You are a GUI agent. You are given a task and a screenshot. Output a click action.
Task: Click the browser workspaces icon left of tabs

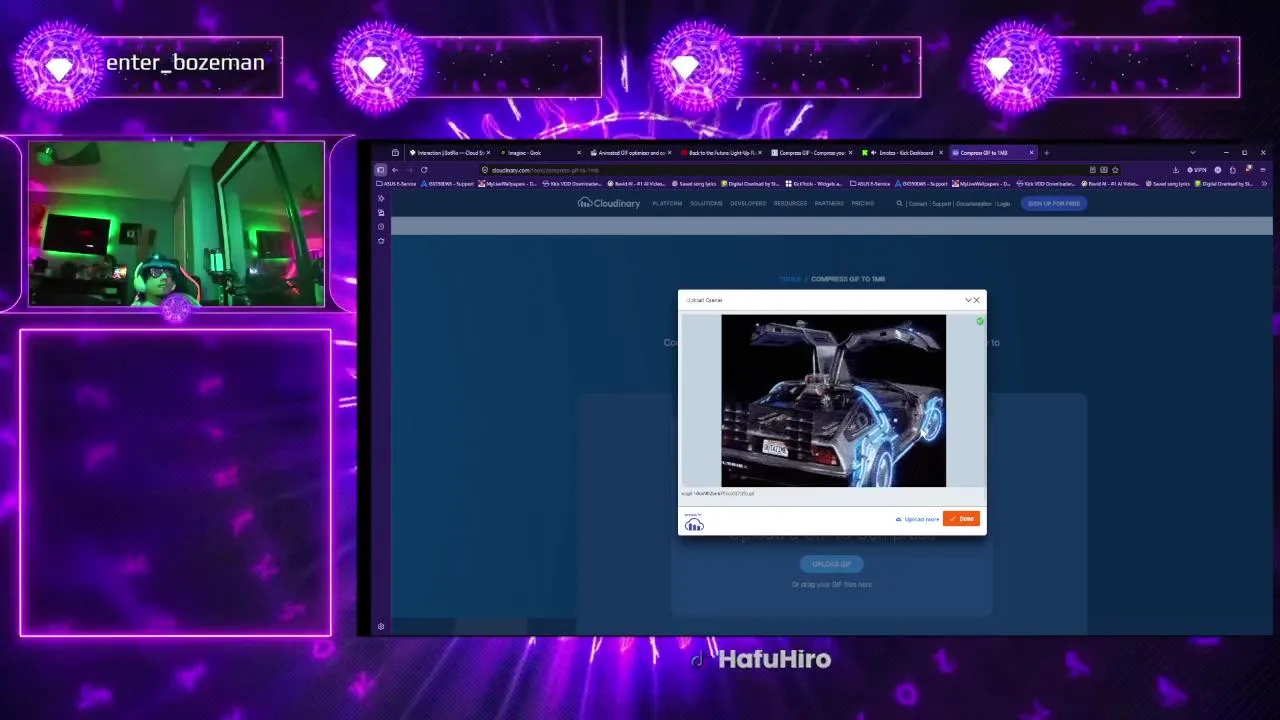pyautogui.click(x=395, y=153)
